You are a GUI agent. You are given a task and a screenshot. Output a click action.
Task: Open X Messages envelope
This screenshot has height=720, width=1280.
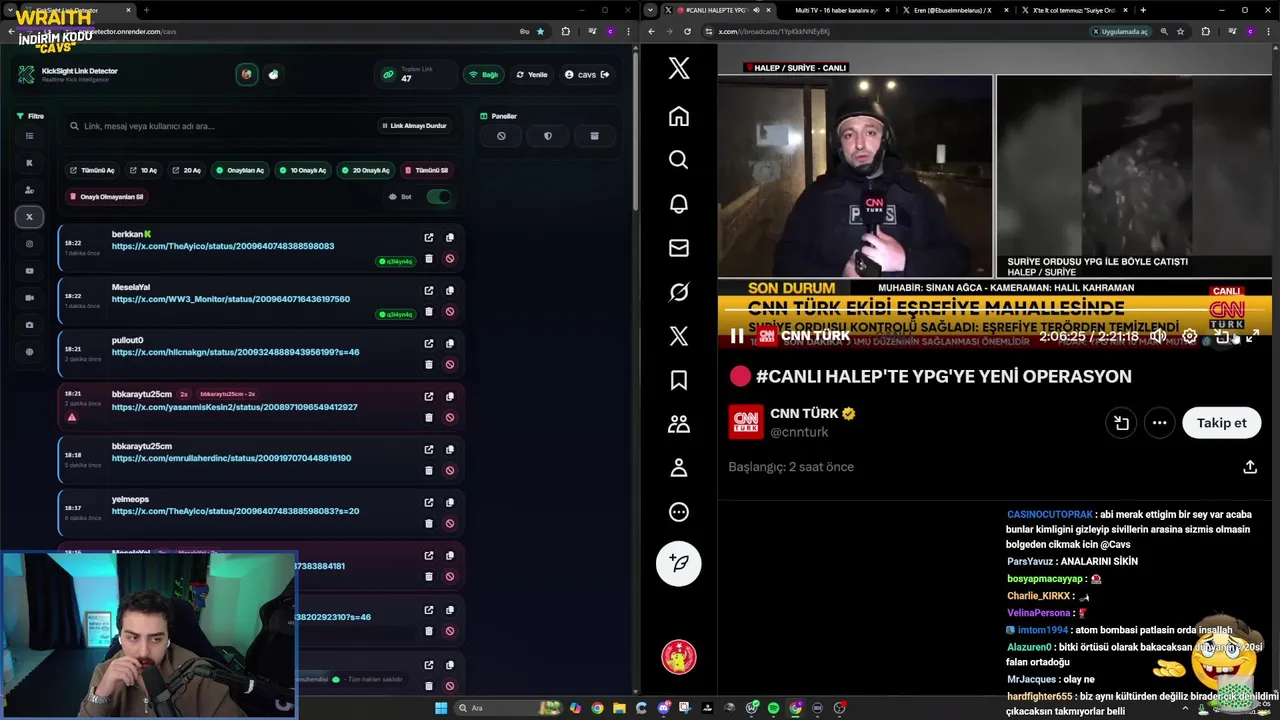coord(679,248)
